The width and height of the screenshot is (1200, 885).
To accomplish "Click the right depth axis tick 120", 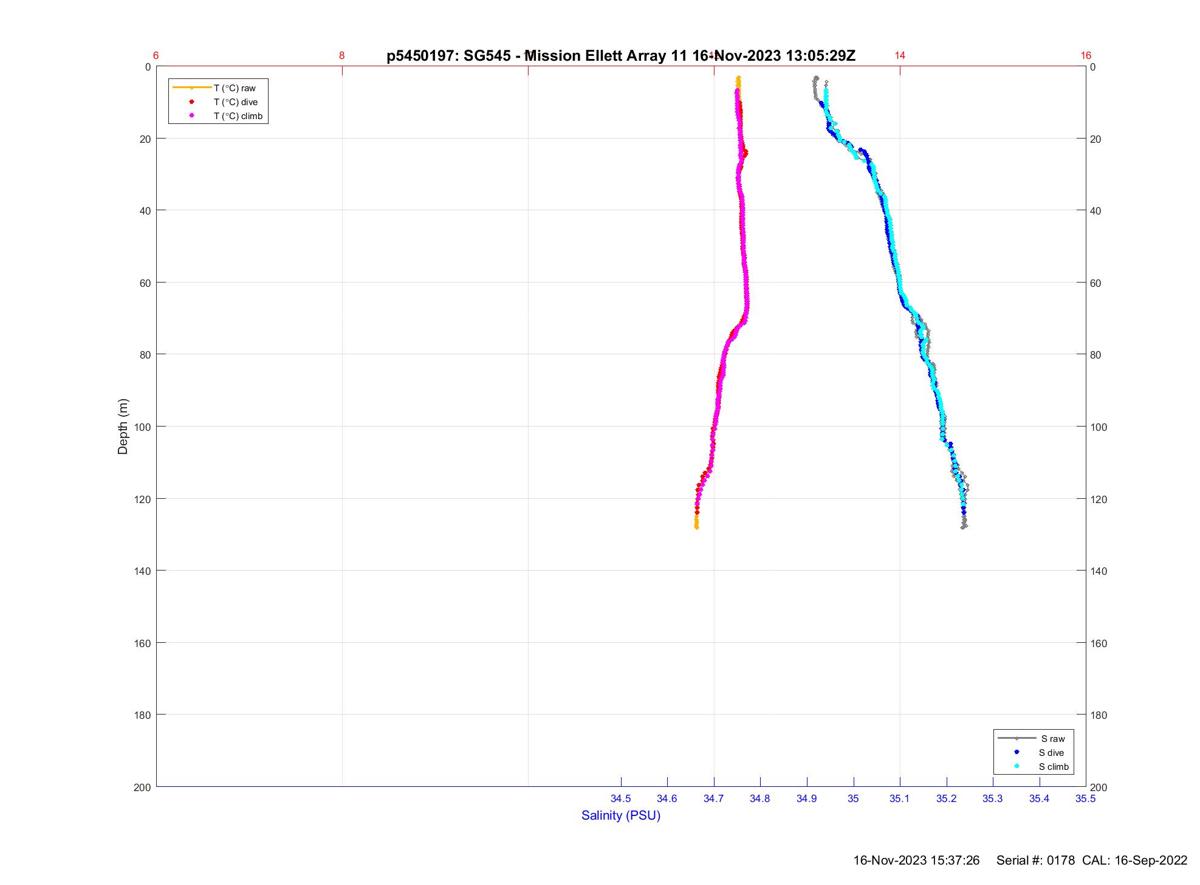I will [x=1100, y=499].
